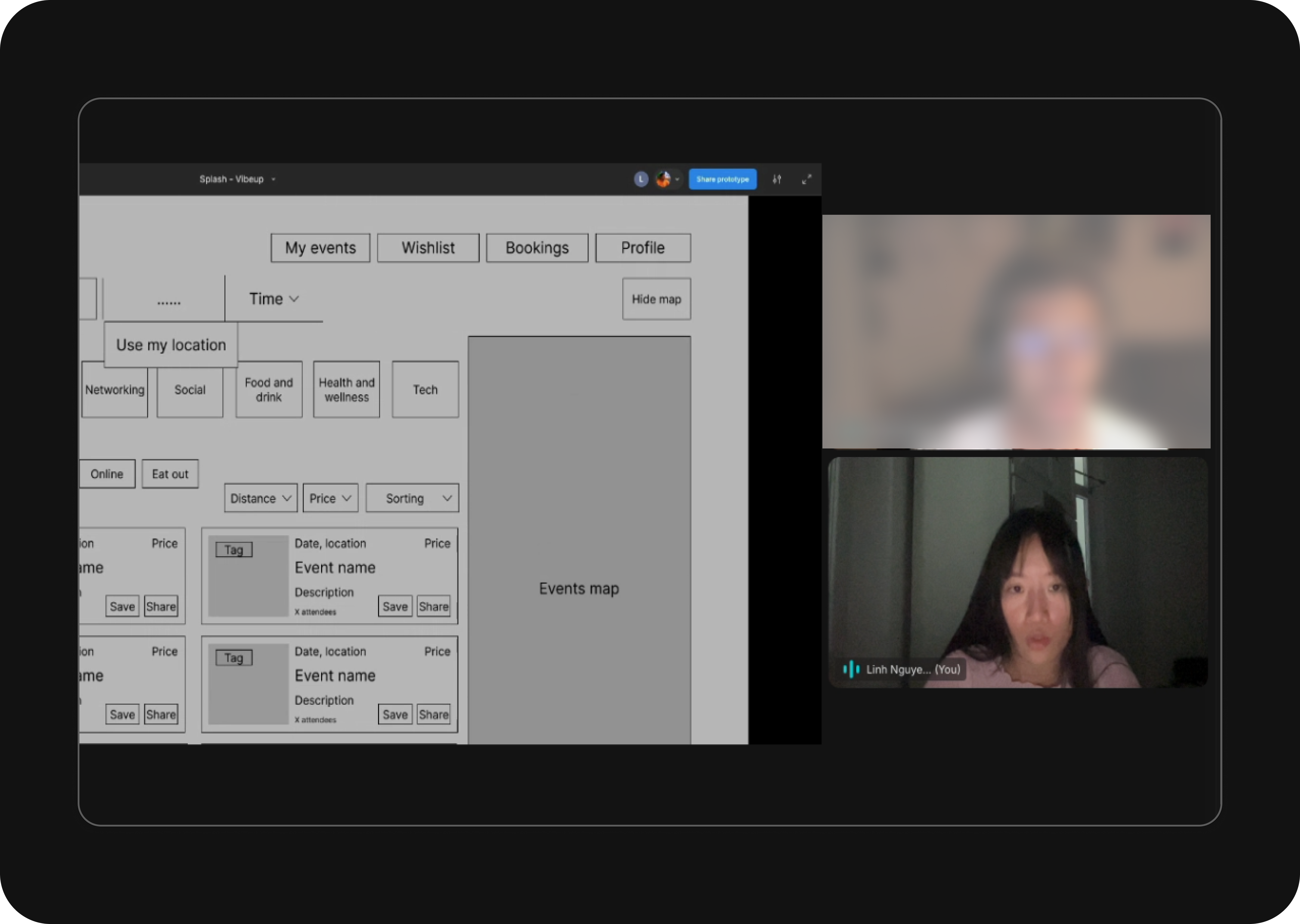Expand the Time dropdown
The width and height of the screenshot is (1300, 924).
[274, 299]
